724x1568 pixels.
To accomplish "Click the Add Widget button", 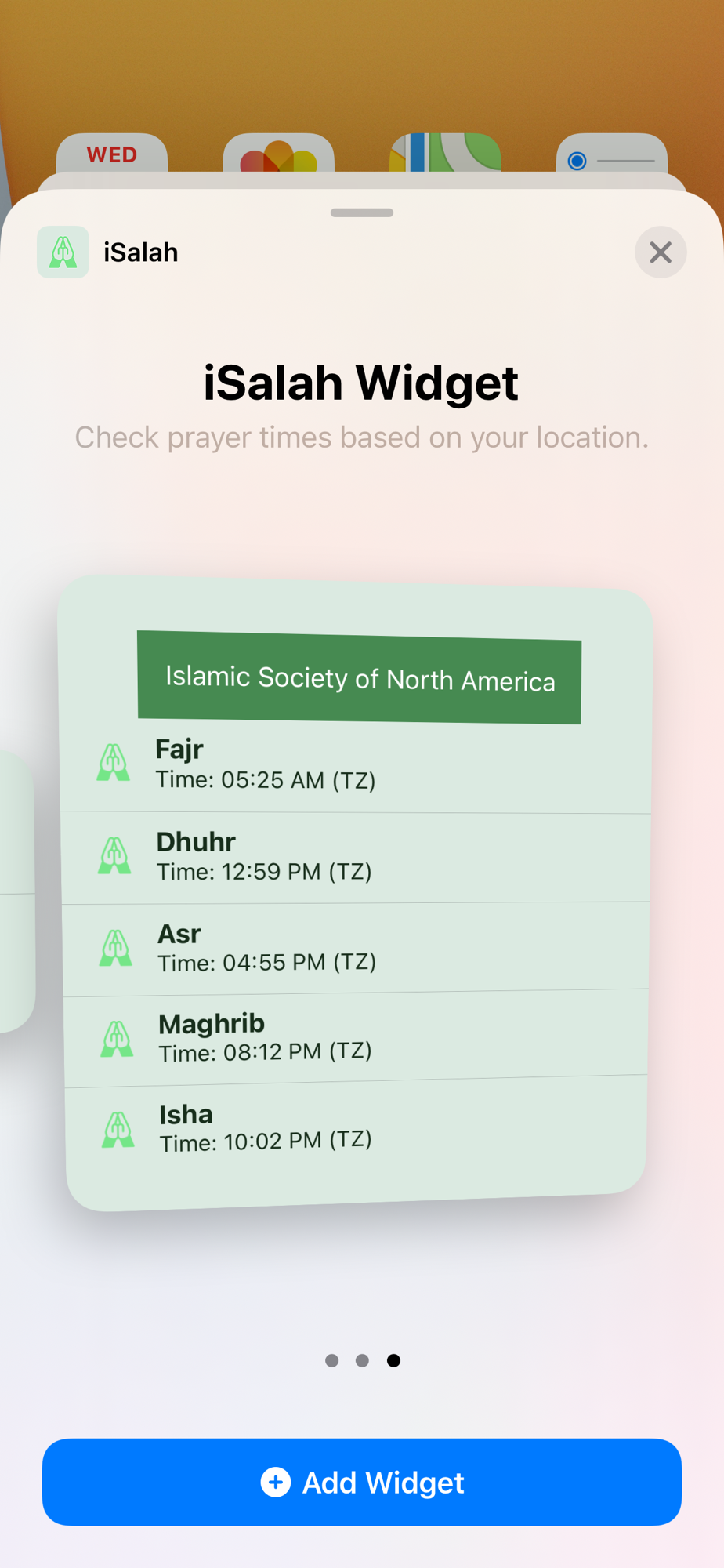I will [x=362, y=1482].
